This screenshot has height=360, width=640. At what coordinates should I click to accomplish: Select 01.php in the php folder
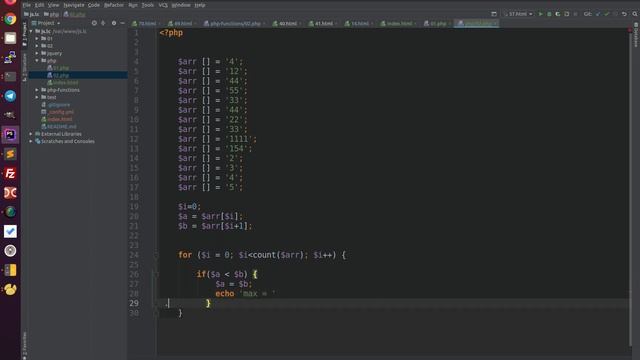point(61,68)
